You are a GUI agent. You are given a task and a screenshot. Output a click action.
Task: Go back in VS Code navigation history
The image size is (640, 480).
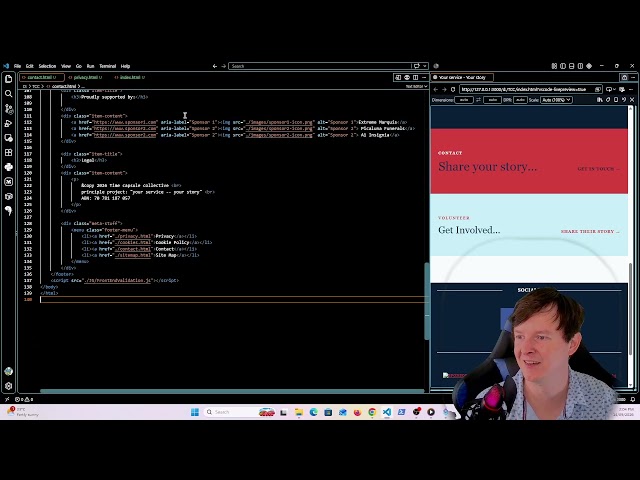point(215,66)
